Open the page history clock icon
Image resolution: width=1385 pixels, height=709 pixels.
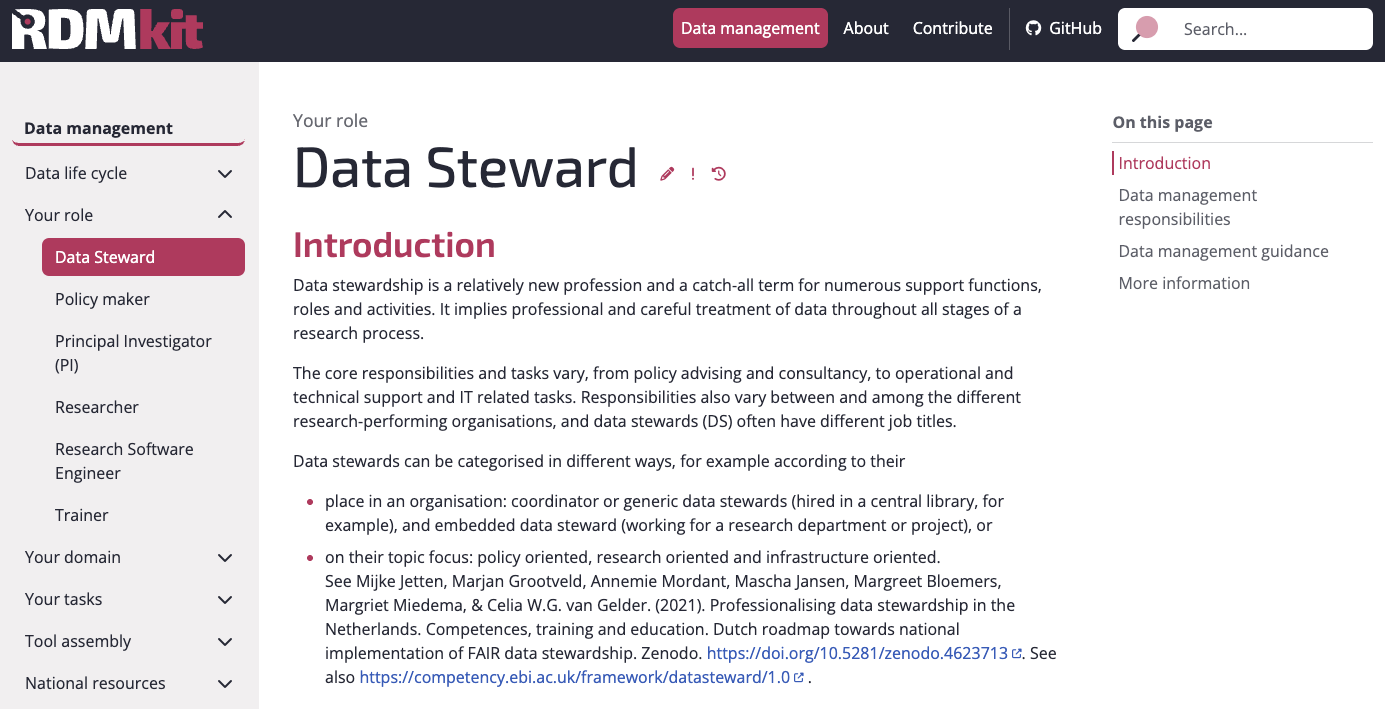point(718,173)
